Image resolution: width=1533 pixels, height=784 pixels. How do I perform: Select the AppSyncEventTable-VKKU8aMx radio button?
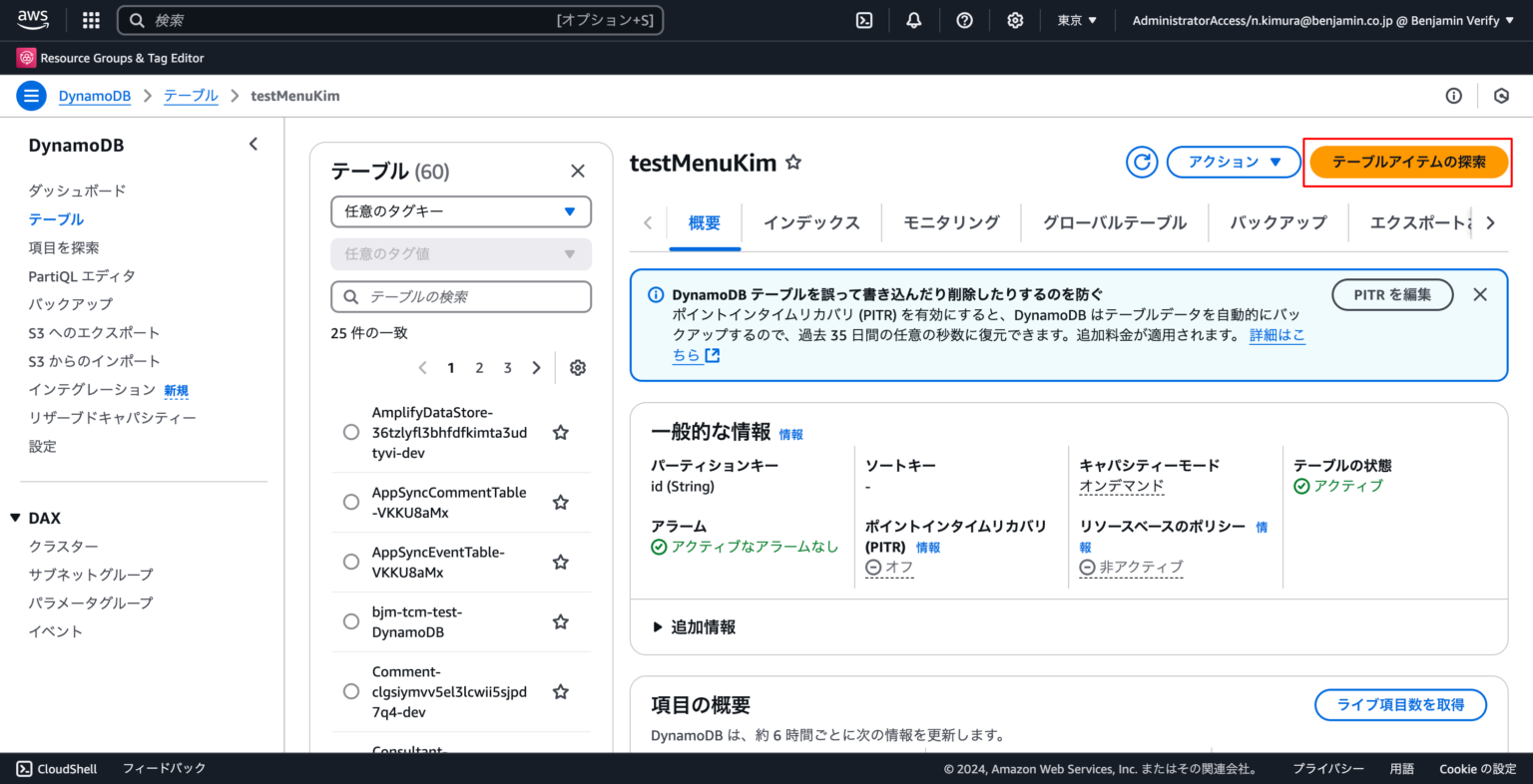coord(350,561)
